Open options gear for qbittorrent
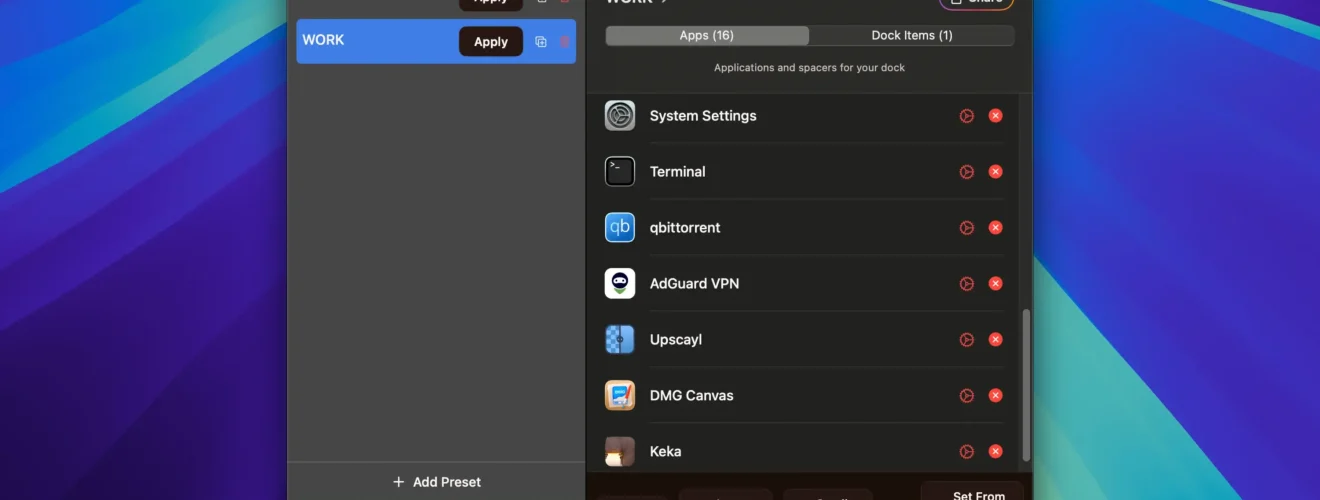 [966, 228]
